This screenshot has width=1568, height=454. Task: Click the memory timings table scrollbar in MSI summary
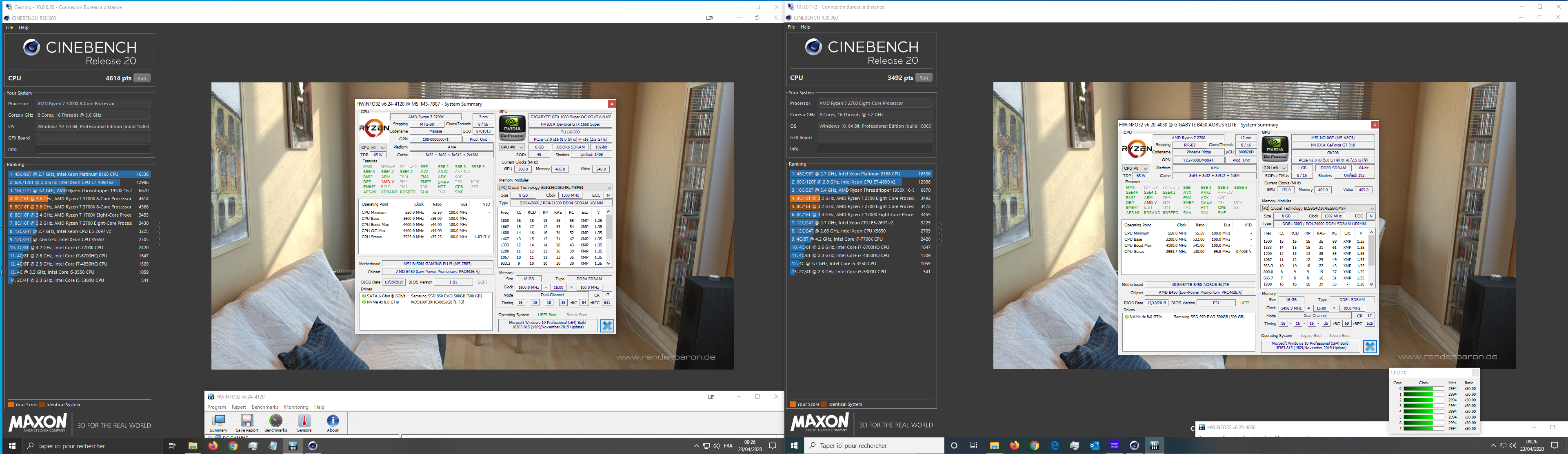[x=609, y=237]
